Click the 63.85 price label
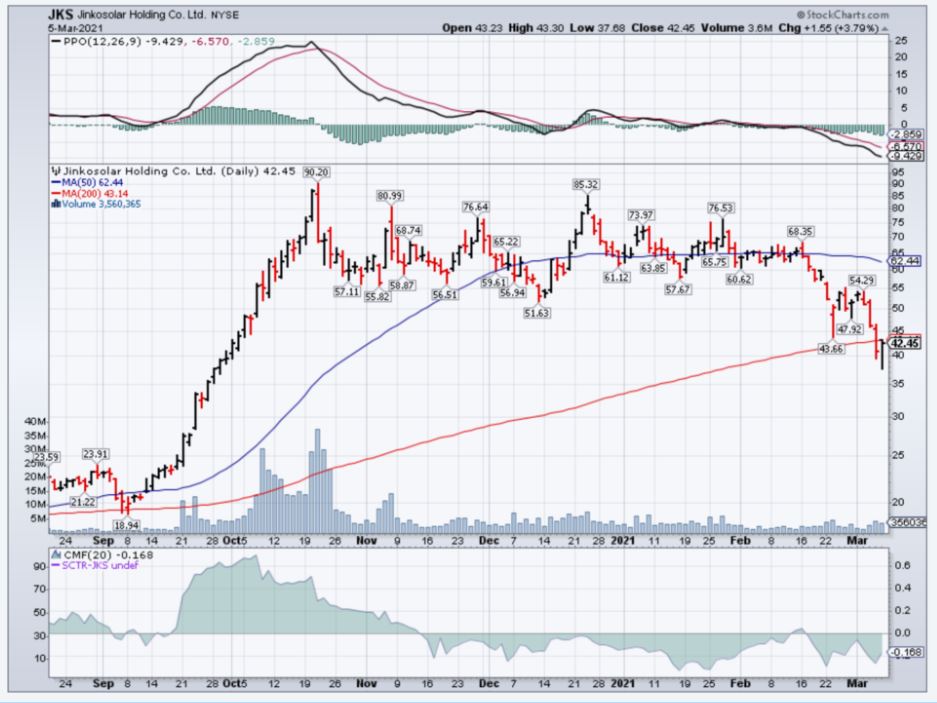This screenshot has width=937, height=703. pyautogui.click(x=653, y=268)
